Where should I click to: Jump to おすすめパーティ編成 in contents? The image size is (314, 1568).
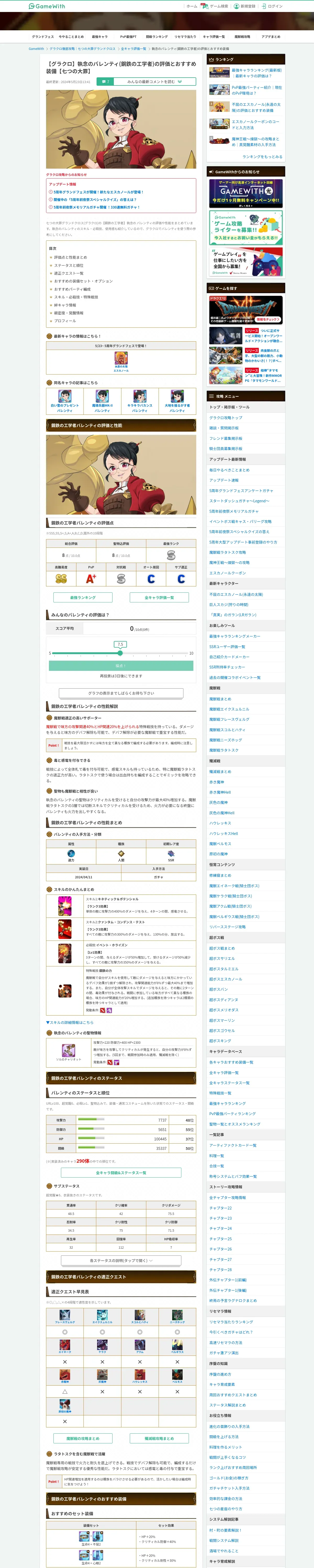click(x=72, y=289)
